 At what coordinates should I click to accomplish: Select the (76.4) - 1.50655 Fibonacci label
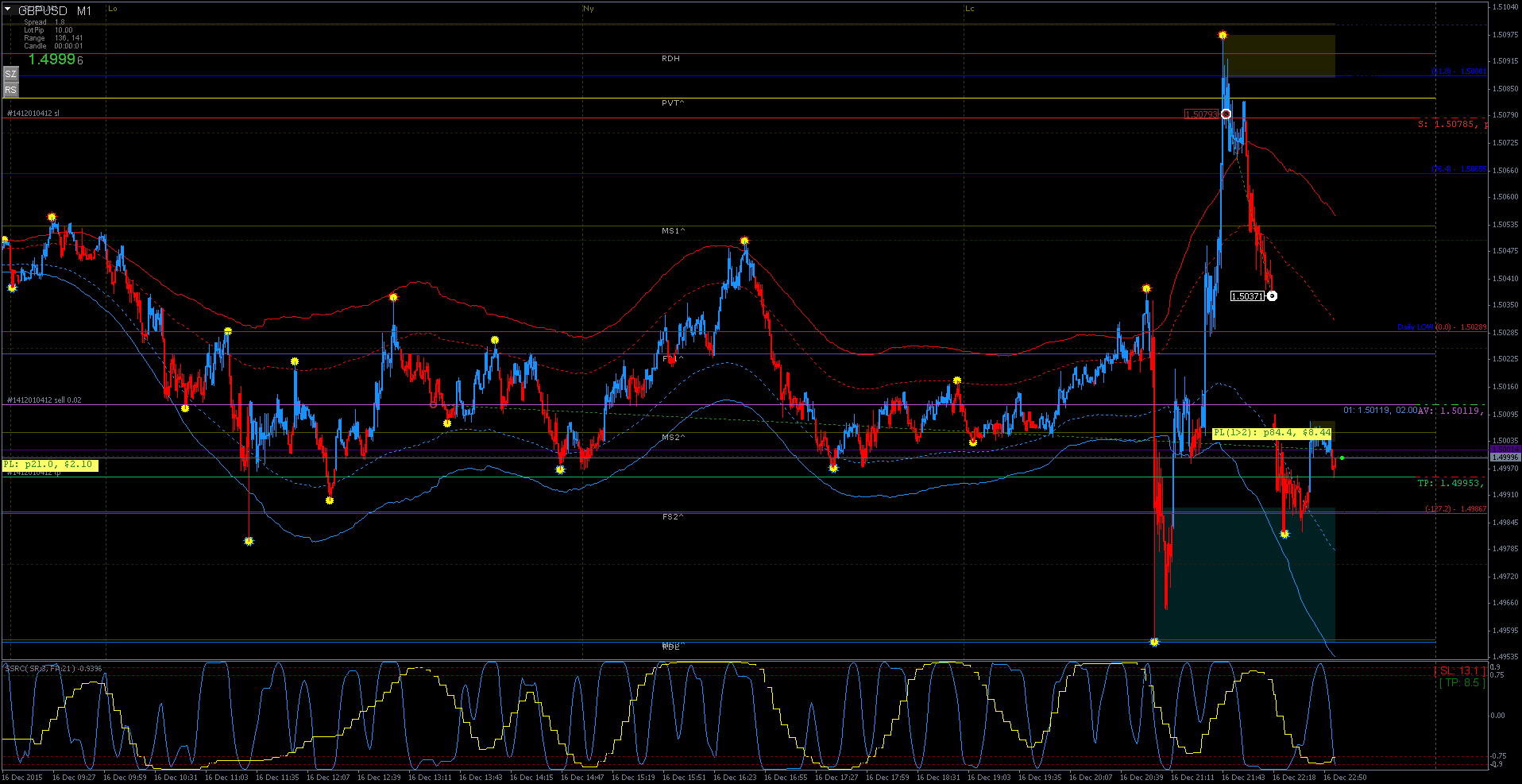tap(1459, 169)
